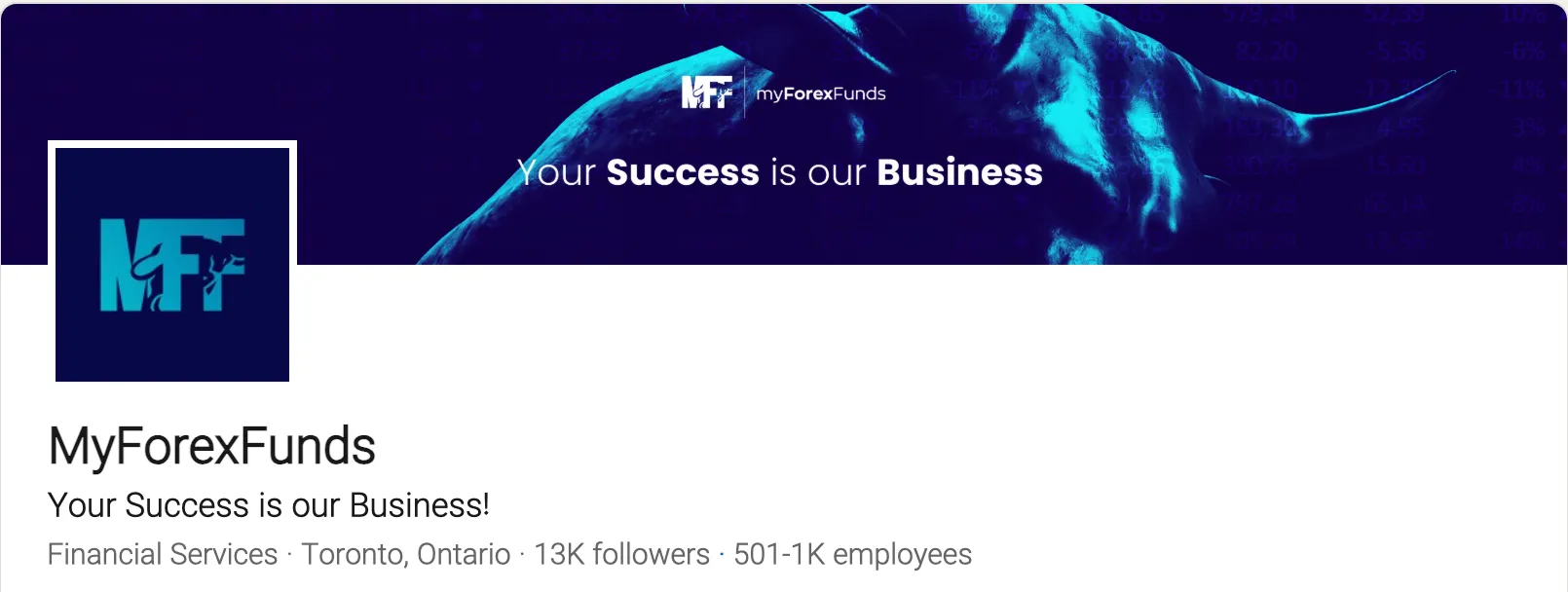Click the word "Your" in banner slogan
Viewport: 1568px width, 592px height.
pos(556,172)
